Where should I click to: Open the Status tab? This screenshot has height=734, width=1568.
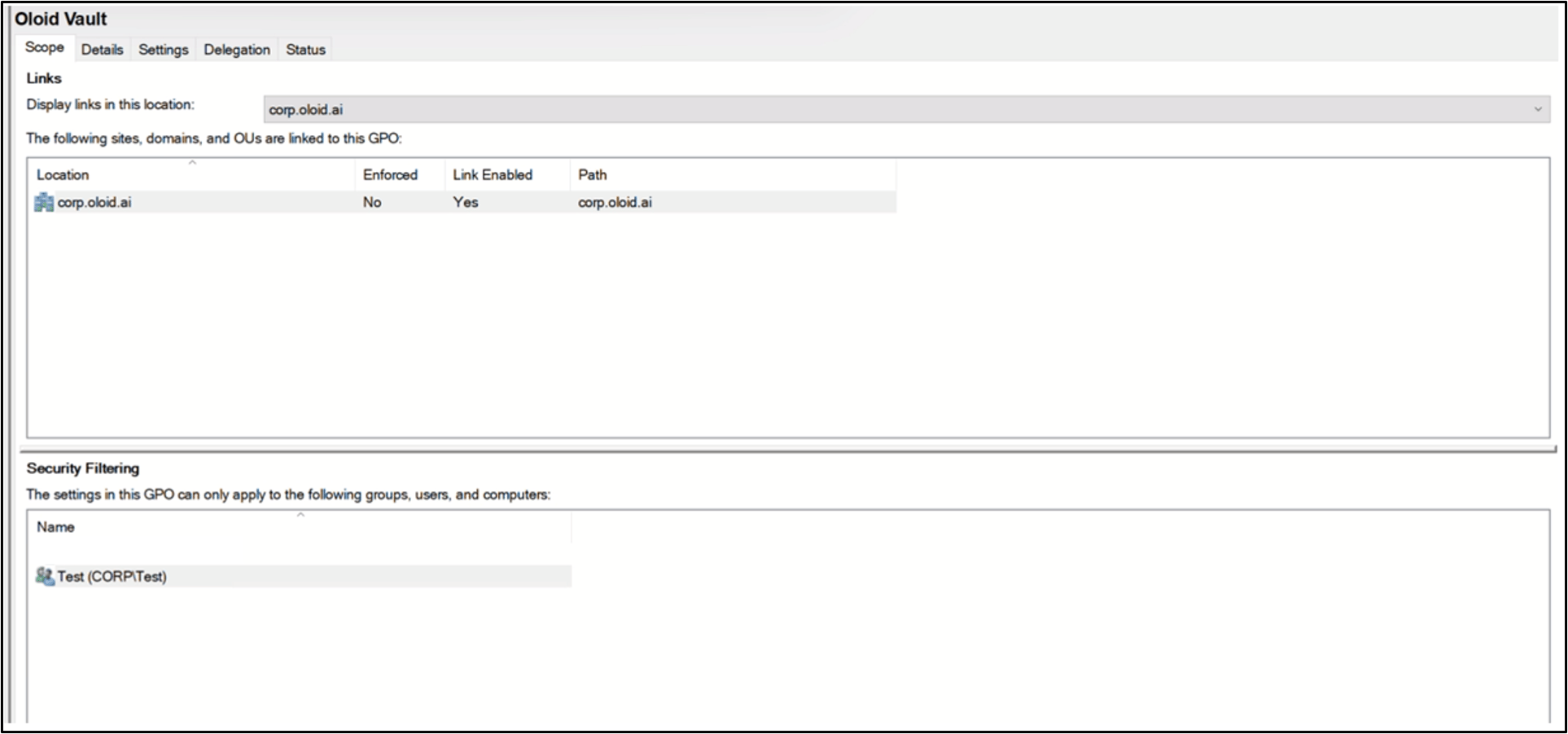306,50
